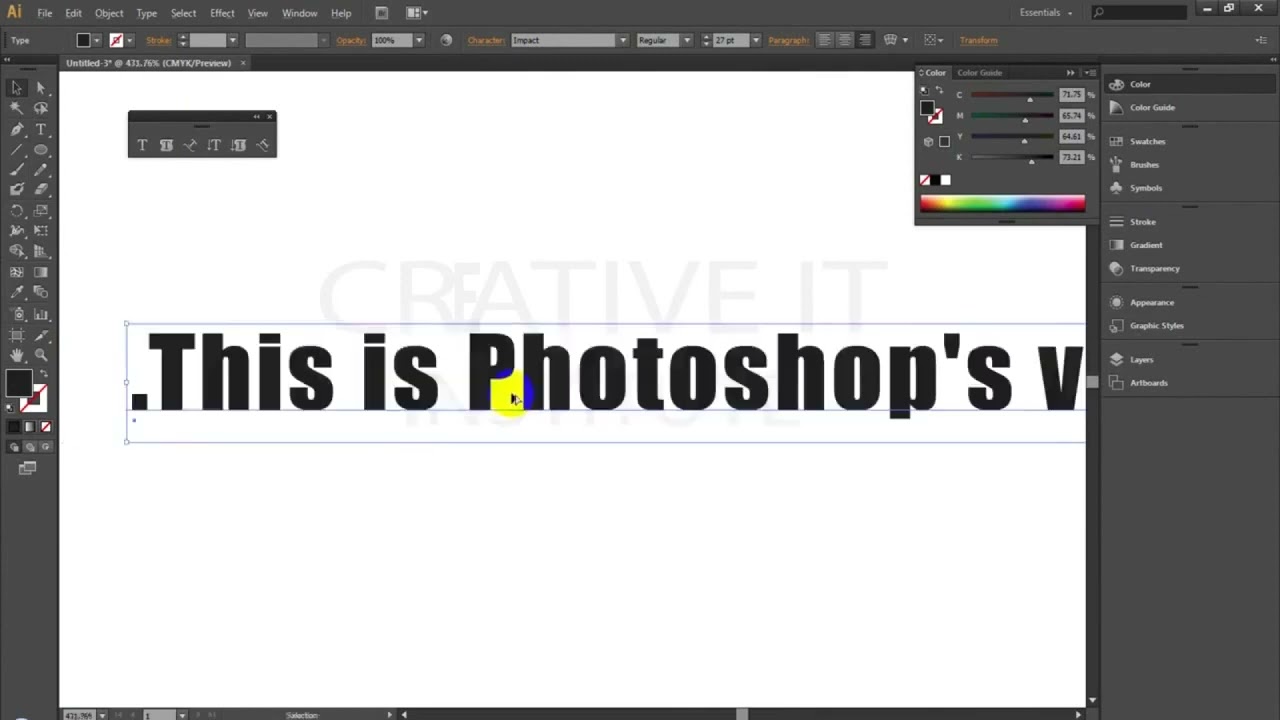
Task: Open the fill color dropdown arrow
Action: click(x=97, y=40)
